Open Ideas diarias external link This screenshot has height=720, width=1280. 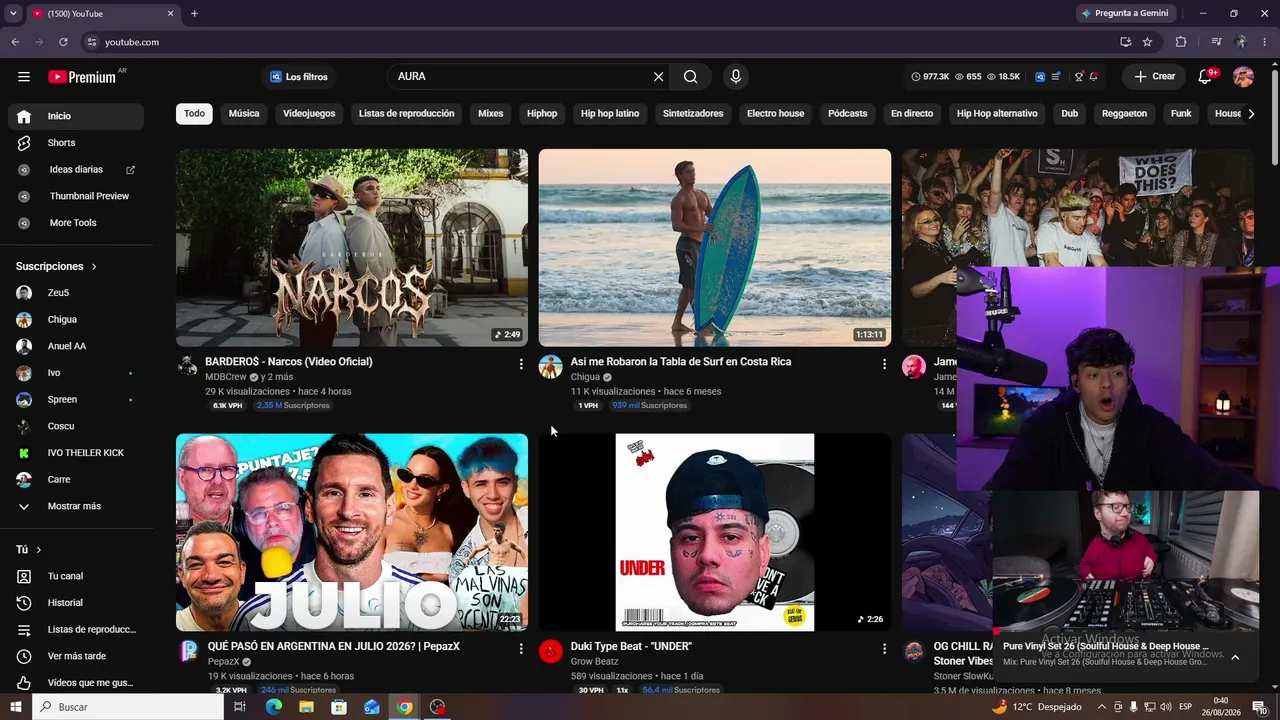[x=76, y=170]
